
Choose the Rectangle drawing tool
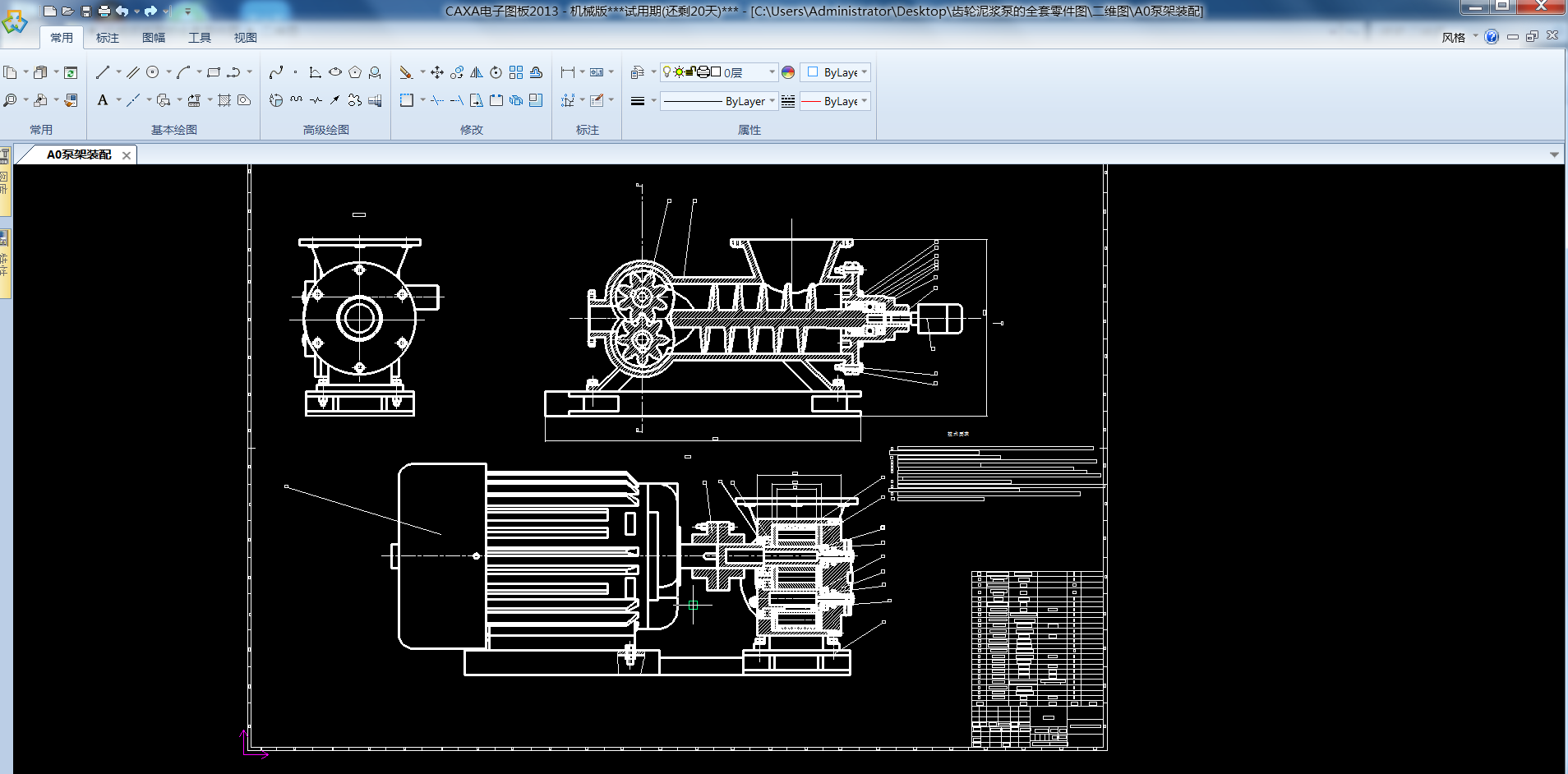click(214, 72)
